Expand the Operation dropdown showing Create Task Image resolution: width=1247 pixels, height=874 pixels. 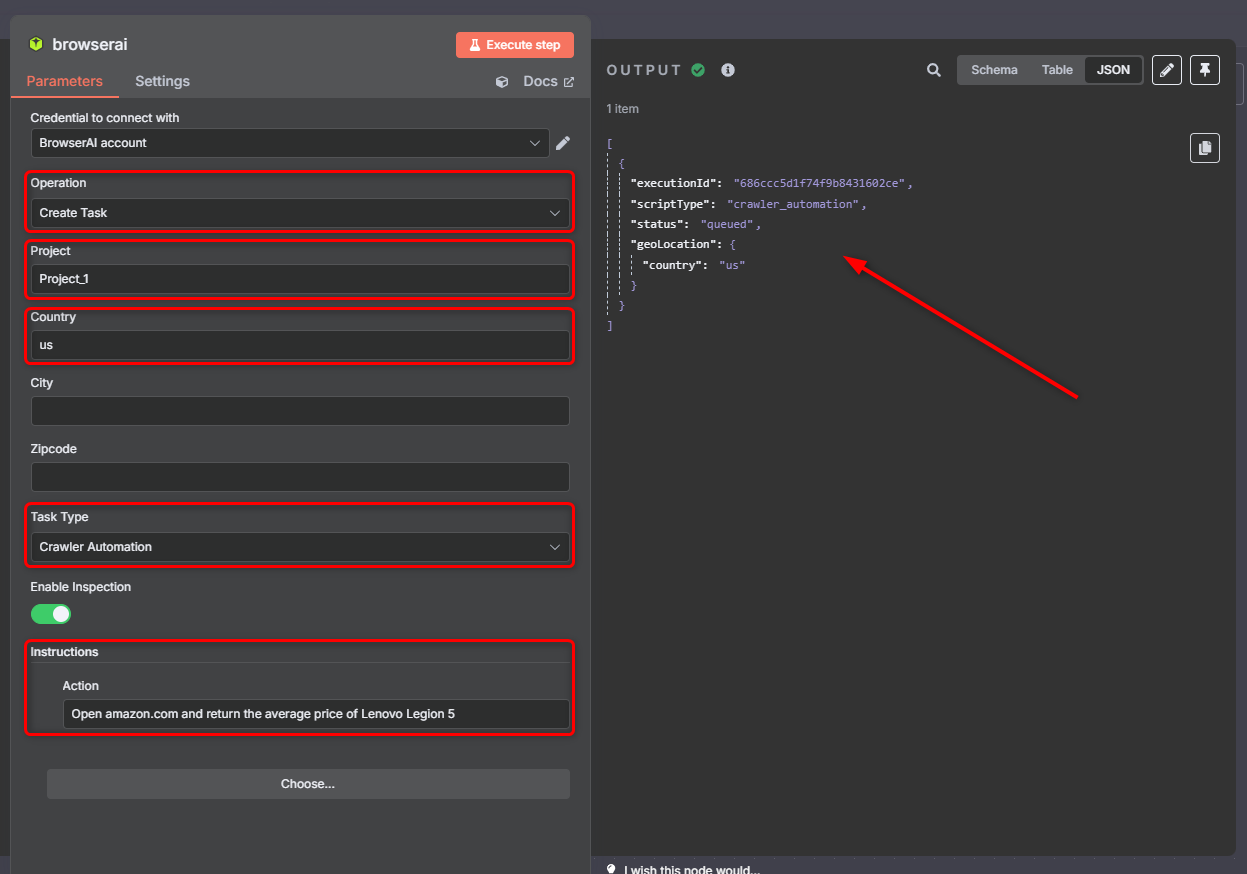tap(300, 213)
